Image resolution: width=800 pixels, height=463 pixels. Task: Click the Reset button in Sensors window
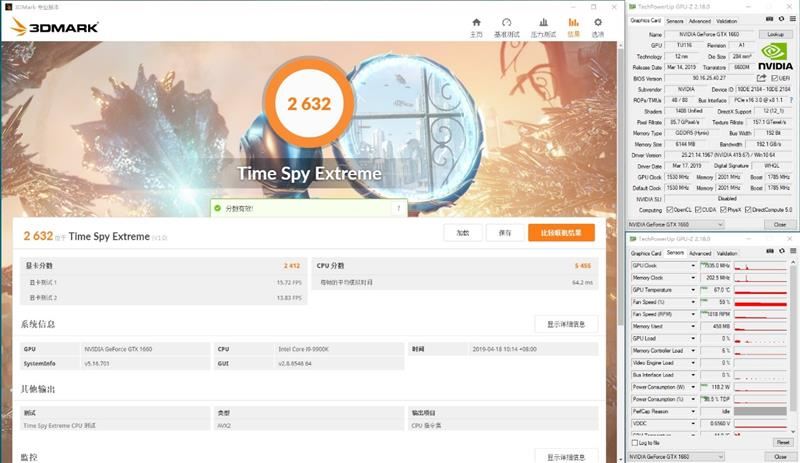[x=783, y=443]
